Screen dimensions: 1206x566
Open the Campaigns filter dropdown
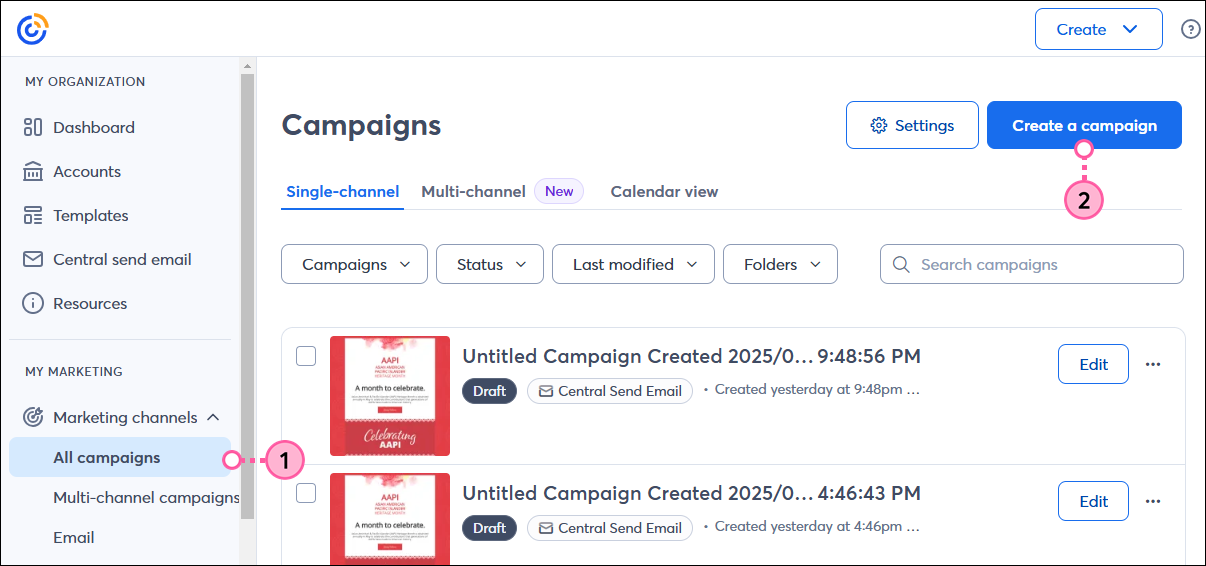coord(355,264)
